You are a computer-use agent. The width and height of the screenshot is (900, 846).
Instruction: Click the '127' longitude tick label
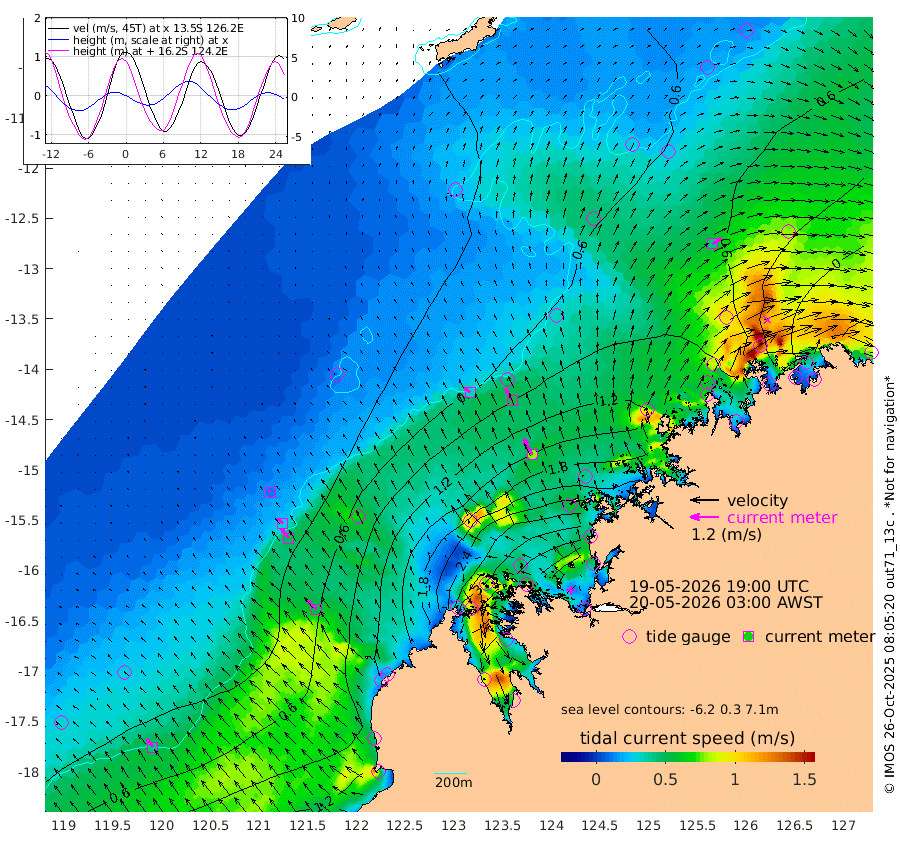(x=843, y=826)
